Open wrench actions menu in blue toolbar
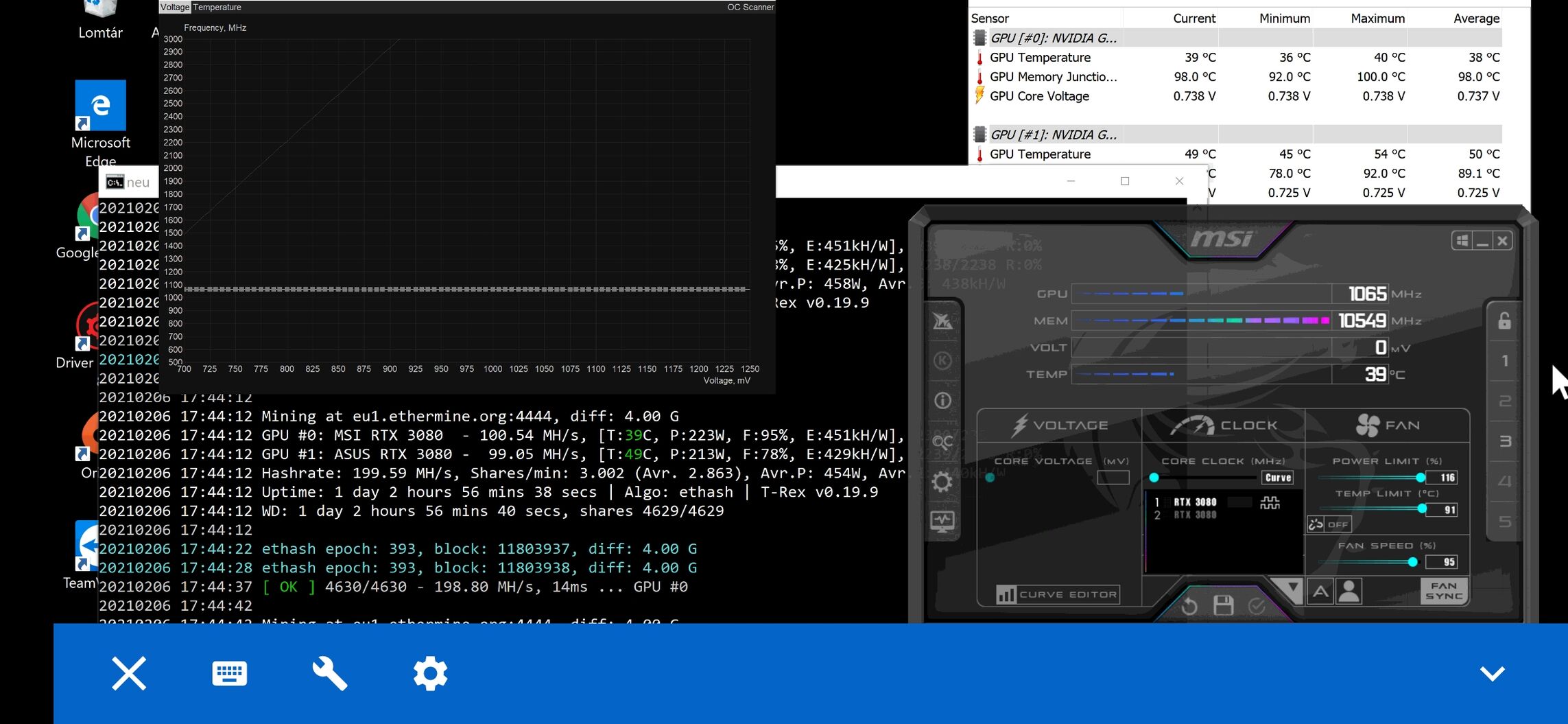This screenshot has height=724, width=1568. pyautogui.click(x=330, y=673)
